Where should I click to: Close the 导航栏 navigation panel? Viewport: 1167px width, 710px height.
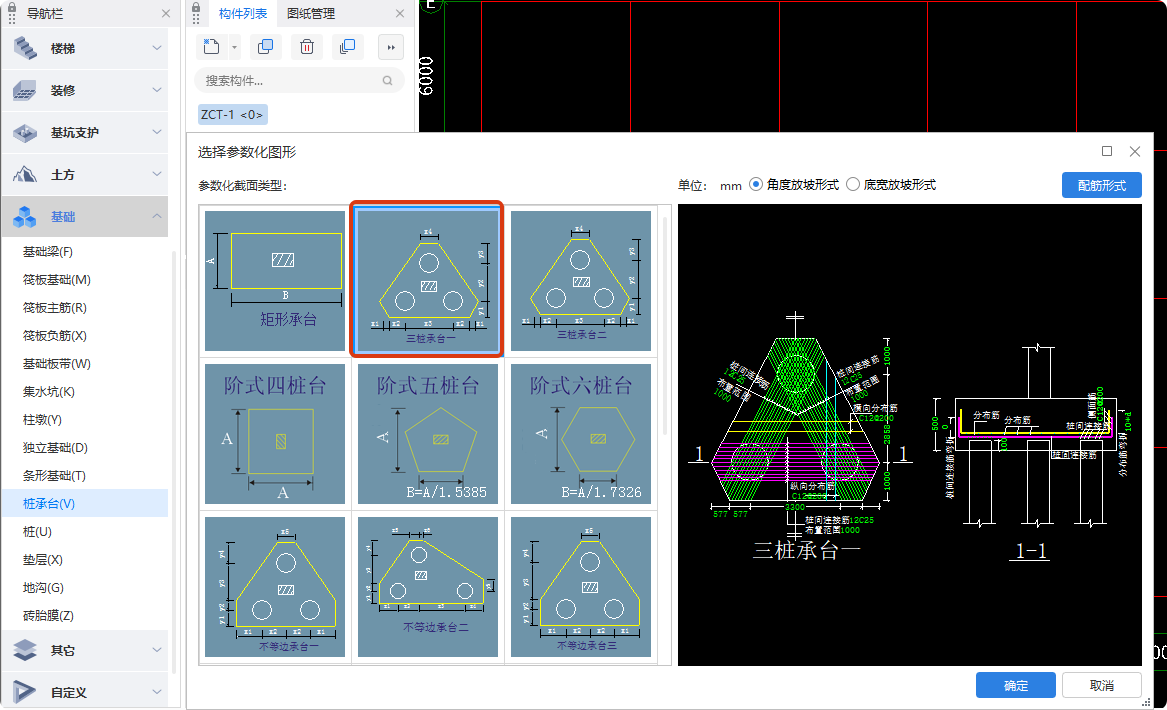[x=166, y=13]
